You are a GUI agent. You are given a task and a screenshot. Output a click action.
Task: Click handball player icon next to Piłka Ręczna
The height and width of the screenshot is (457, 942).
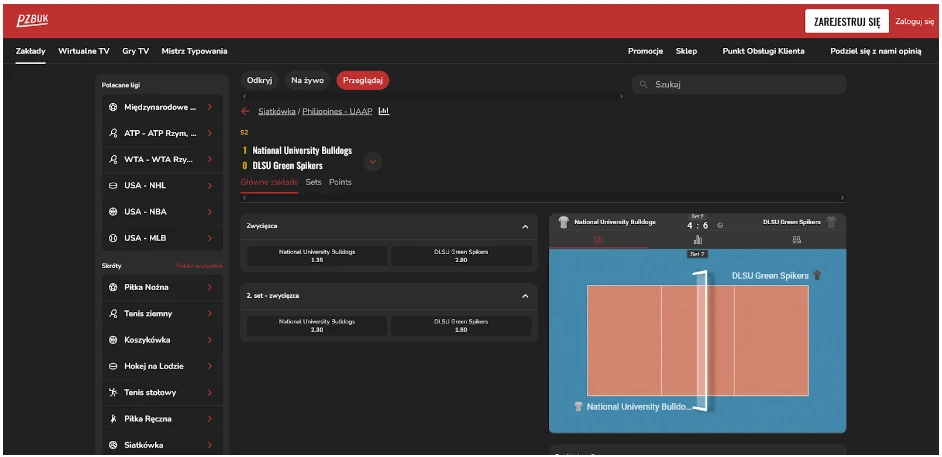pos(113,419)
